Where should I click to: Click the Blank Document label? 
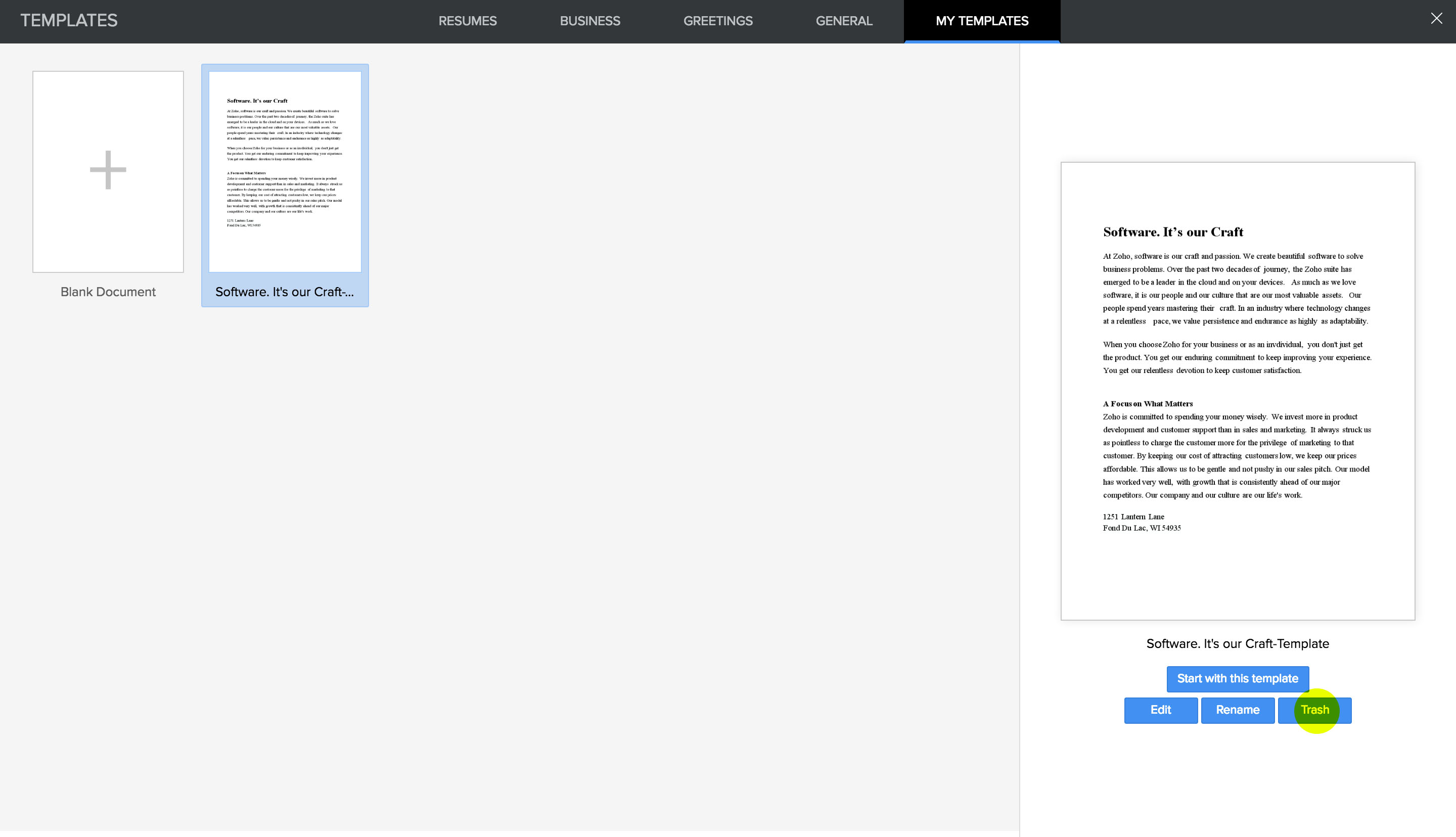[108, 292]
